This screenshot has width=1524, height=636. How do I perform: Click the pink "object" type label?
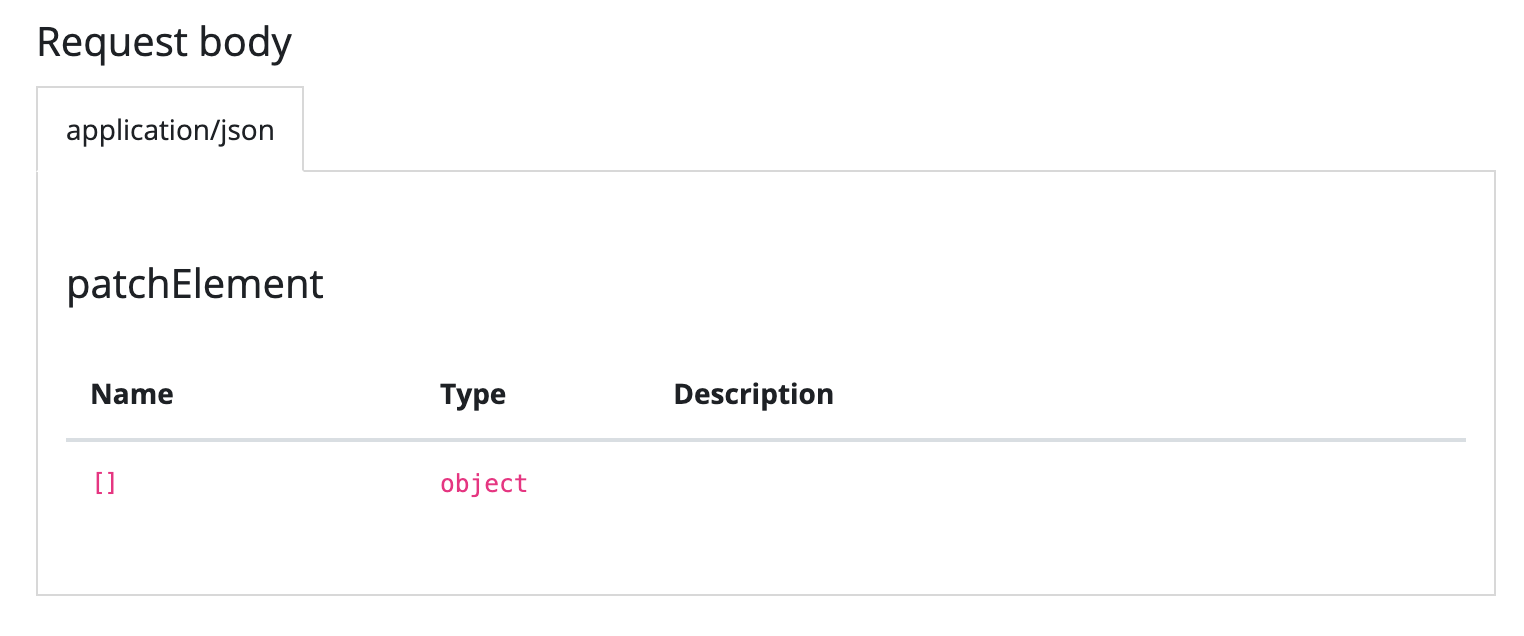(x=483, y=484)
